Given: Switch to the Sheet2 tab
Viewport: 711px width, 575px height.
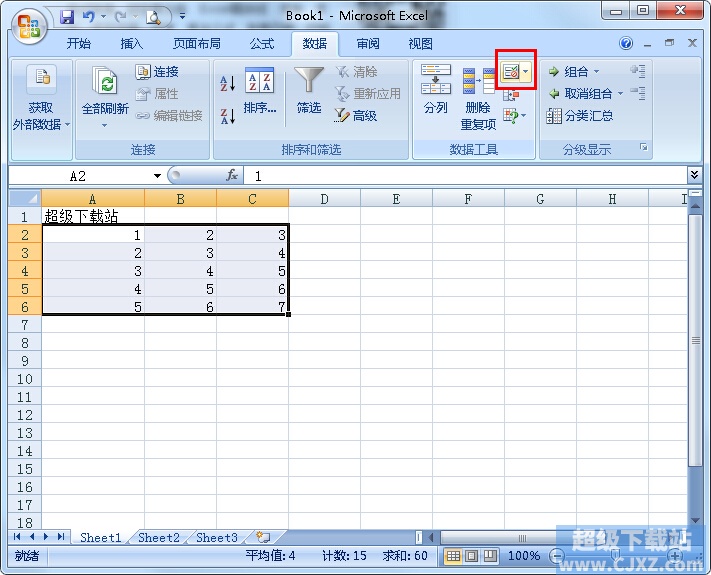Looking at the screenshot, I should [x=159, y=538].
